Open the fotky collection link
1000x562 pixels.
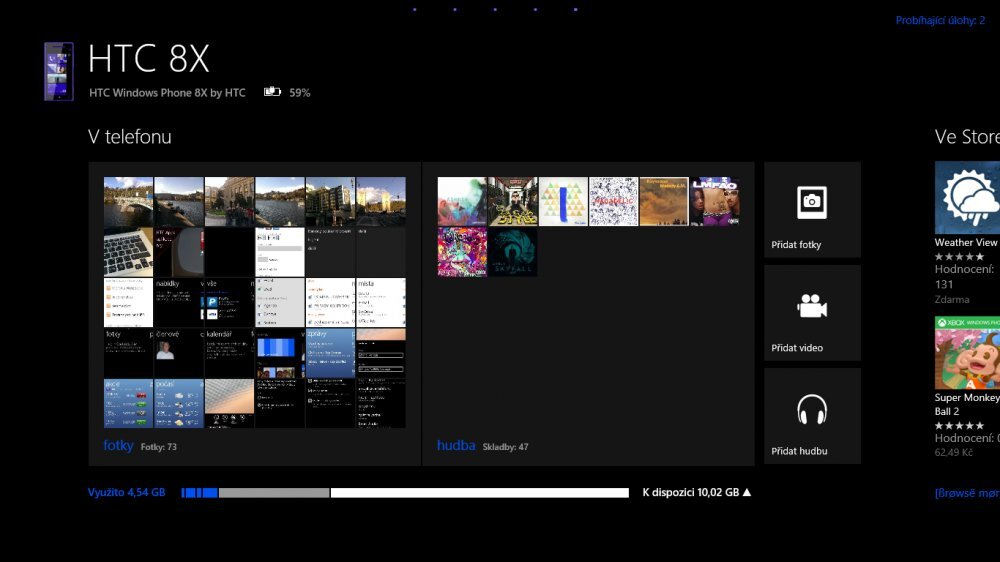coord(118,445)
